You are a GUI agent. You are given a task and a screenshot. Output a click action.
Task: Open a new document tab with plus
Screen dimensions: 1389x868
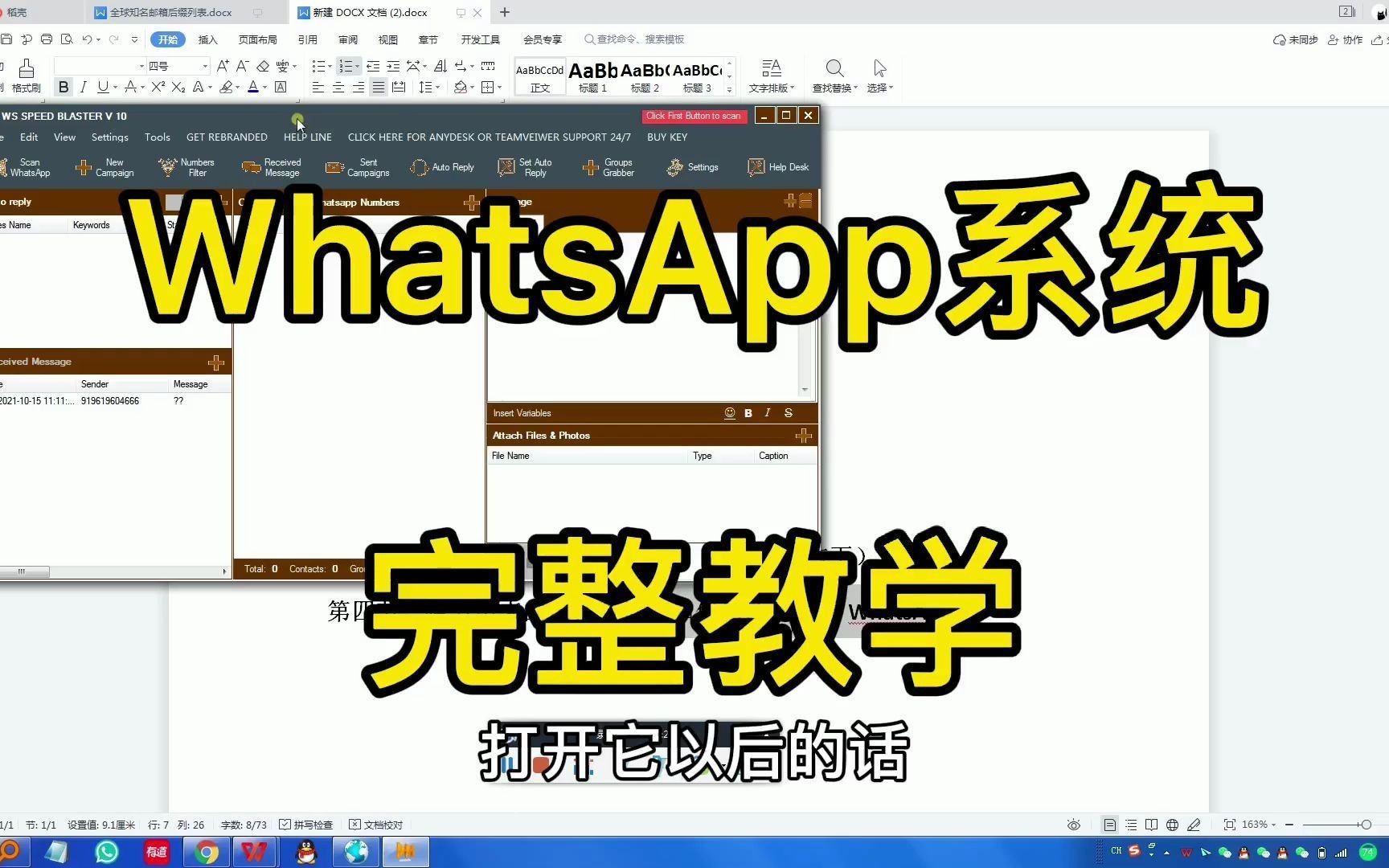tap(505, 12)
